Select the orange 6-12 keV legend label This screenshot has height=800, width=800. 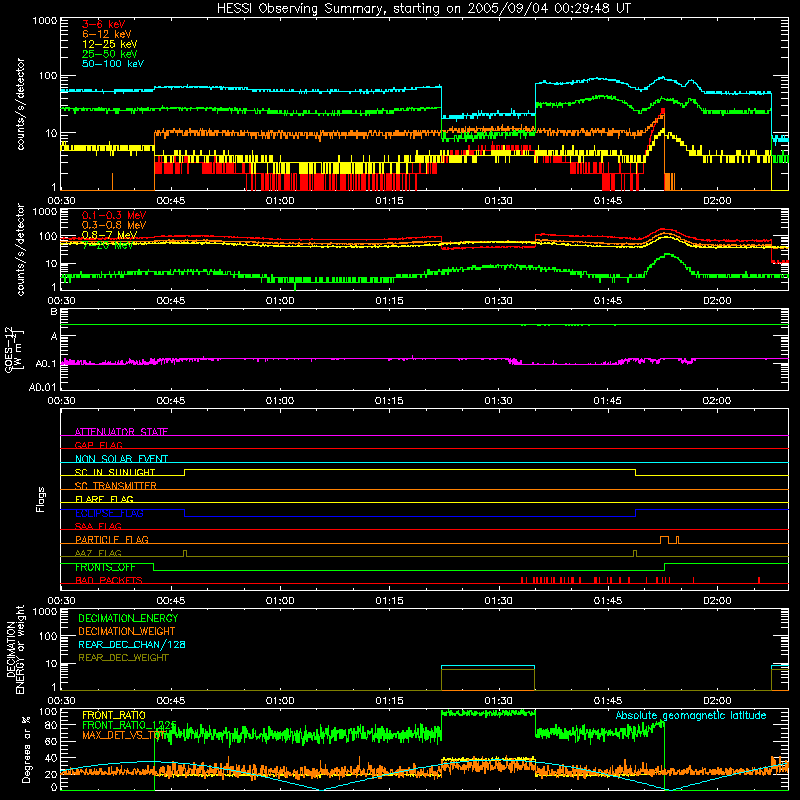click(x=107, y=34)
